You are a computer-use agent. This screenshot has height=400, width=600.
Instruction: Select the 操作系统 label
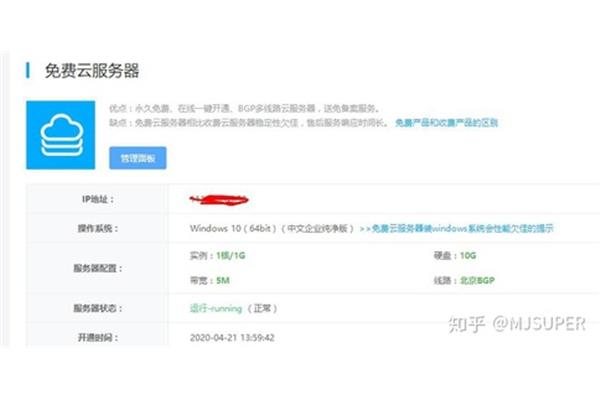coord(98,229)
